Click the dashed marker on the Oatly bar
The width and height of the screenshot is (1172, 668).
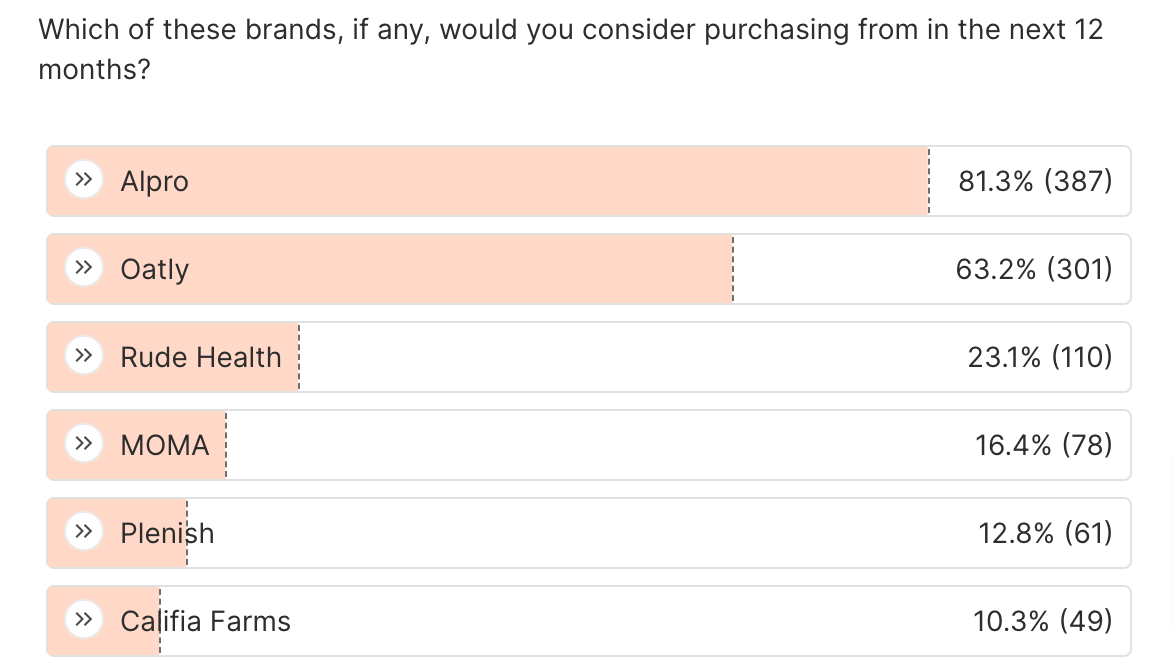pos(733,269)
